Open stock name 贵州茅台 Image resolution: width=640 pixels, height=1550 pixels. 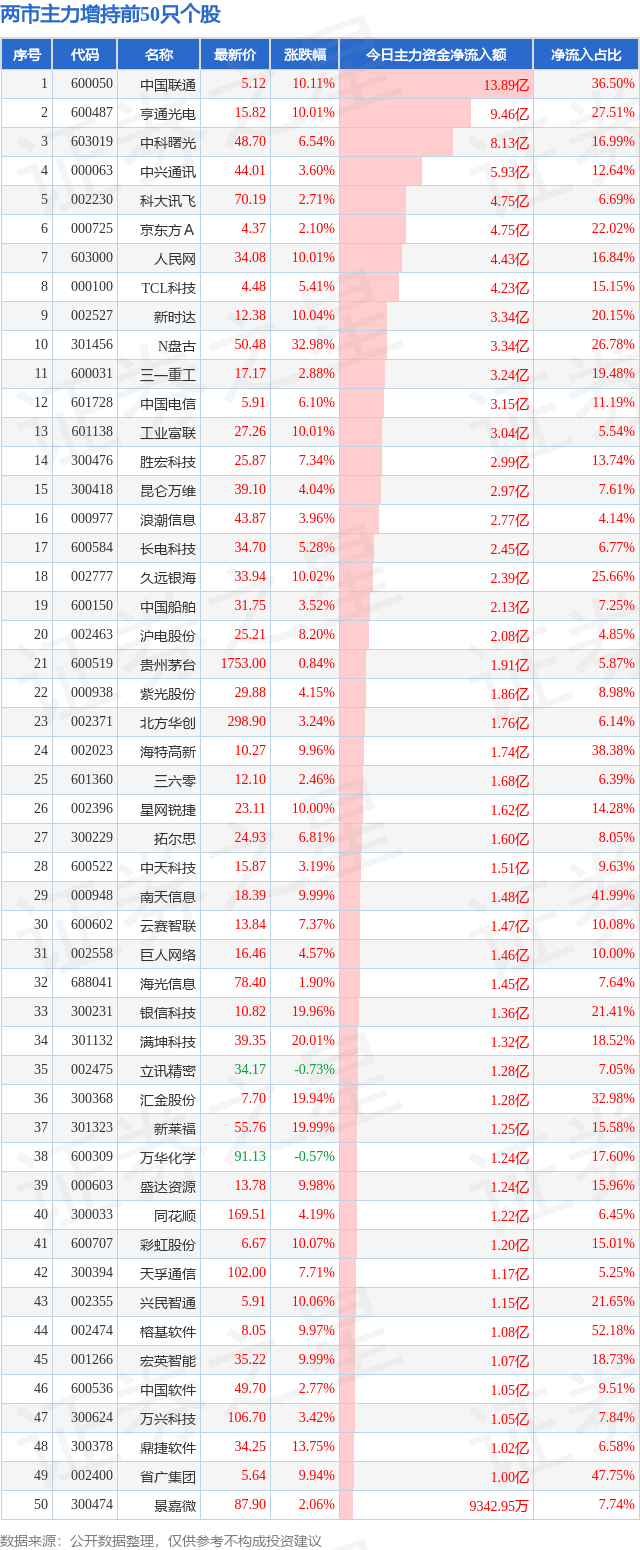(168, 664)
